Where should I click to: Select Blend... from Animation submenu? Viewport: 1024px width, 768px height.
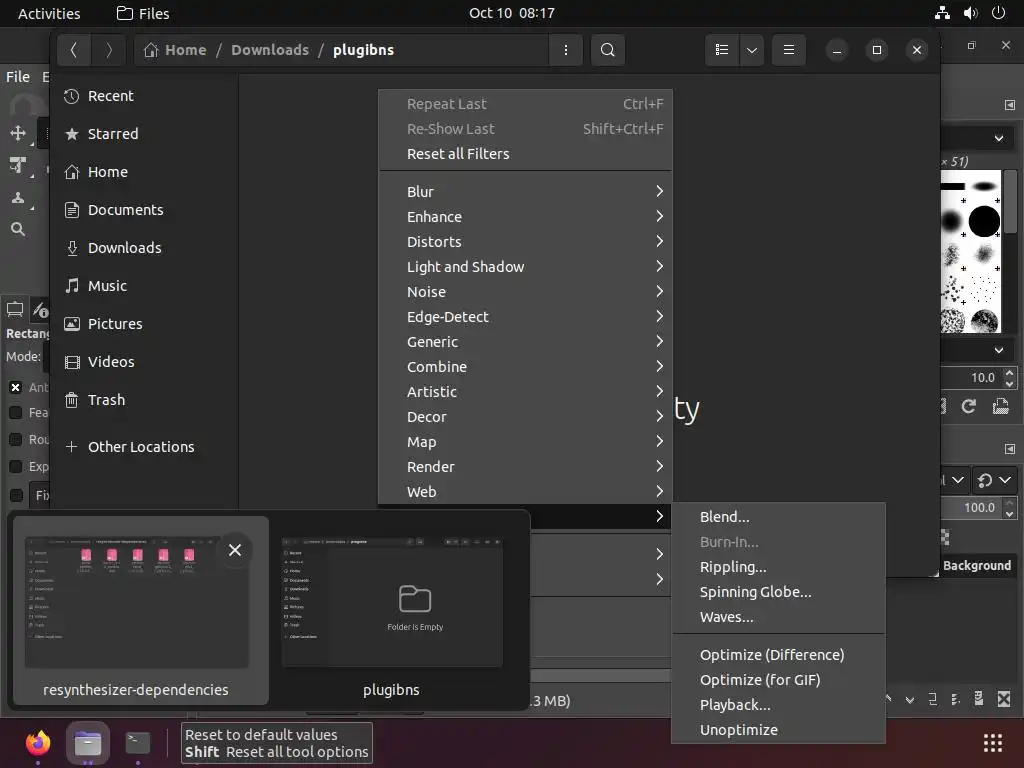pos(778,517)
